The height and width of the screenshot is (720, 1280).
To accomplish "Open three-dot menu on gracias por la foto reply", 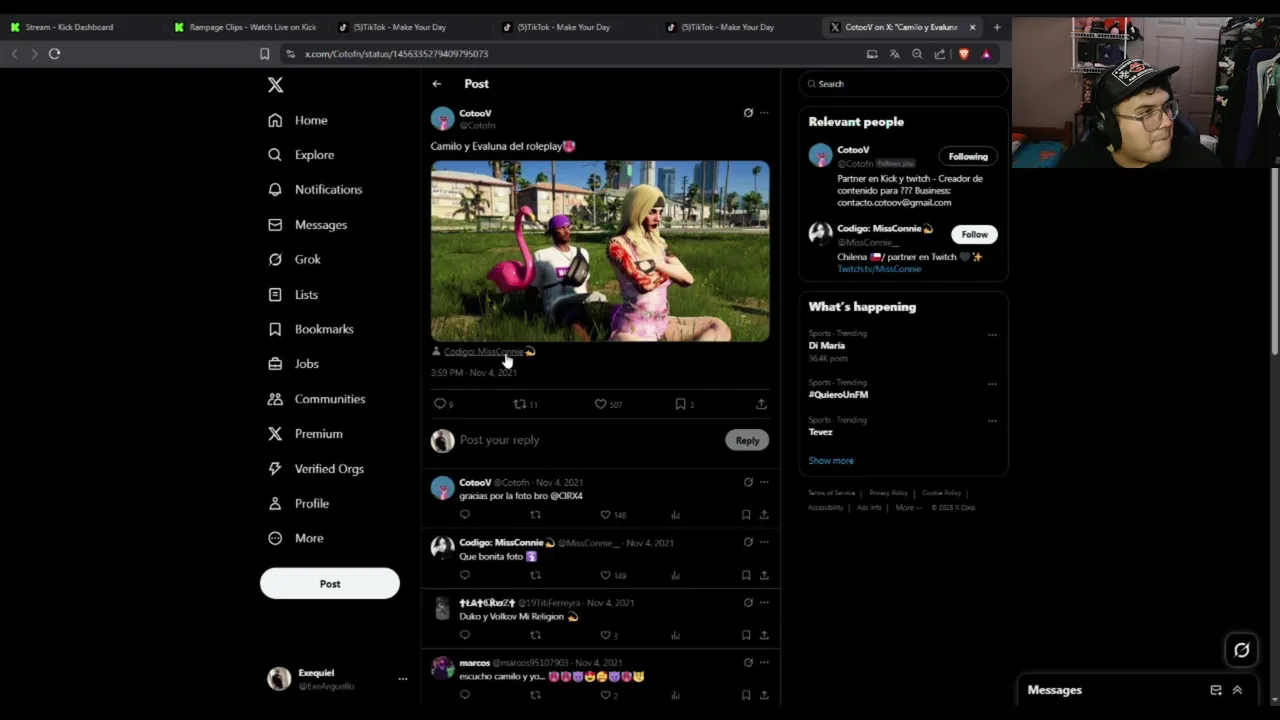I will pyautogui.click(x=764, y=482).
